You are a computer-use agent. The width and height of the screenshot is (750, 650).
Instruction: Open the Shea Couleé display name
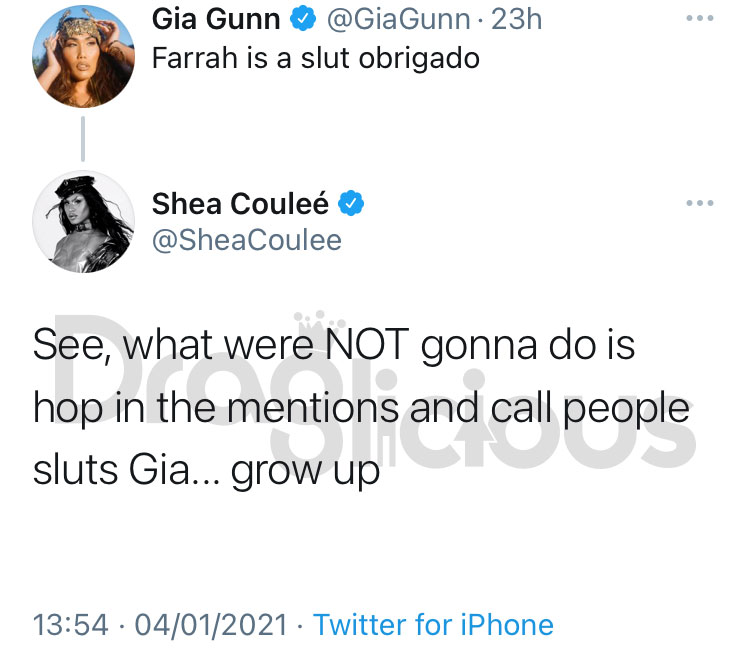click(x=240, y=204)
